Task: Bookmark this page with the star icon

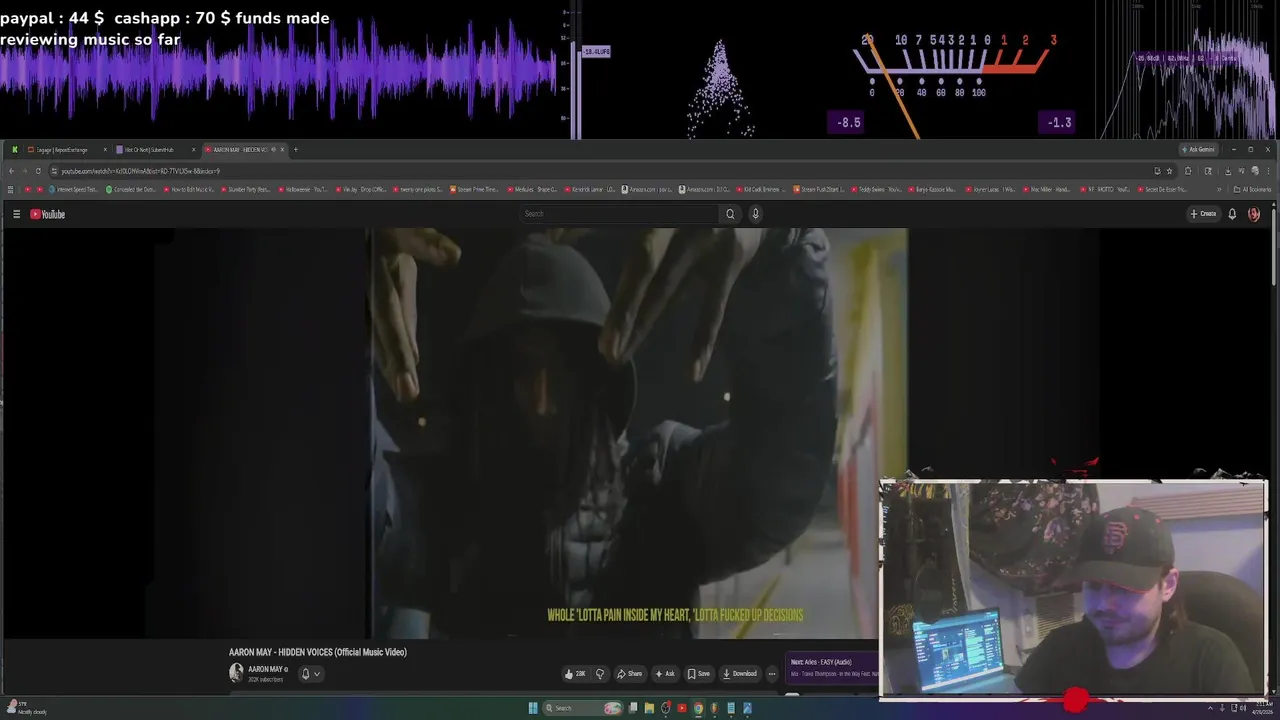Action: [x=1169, y=171]
